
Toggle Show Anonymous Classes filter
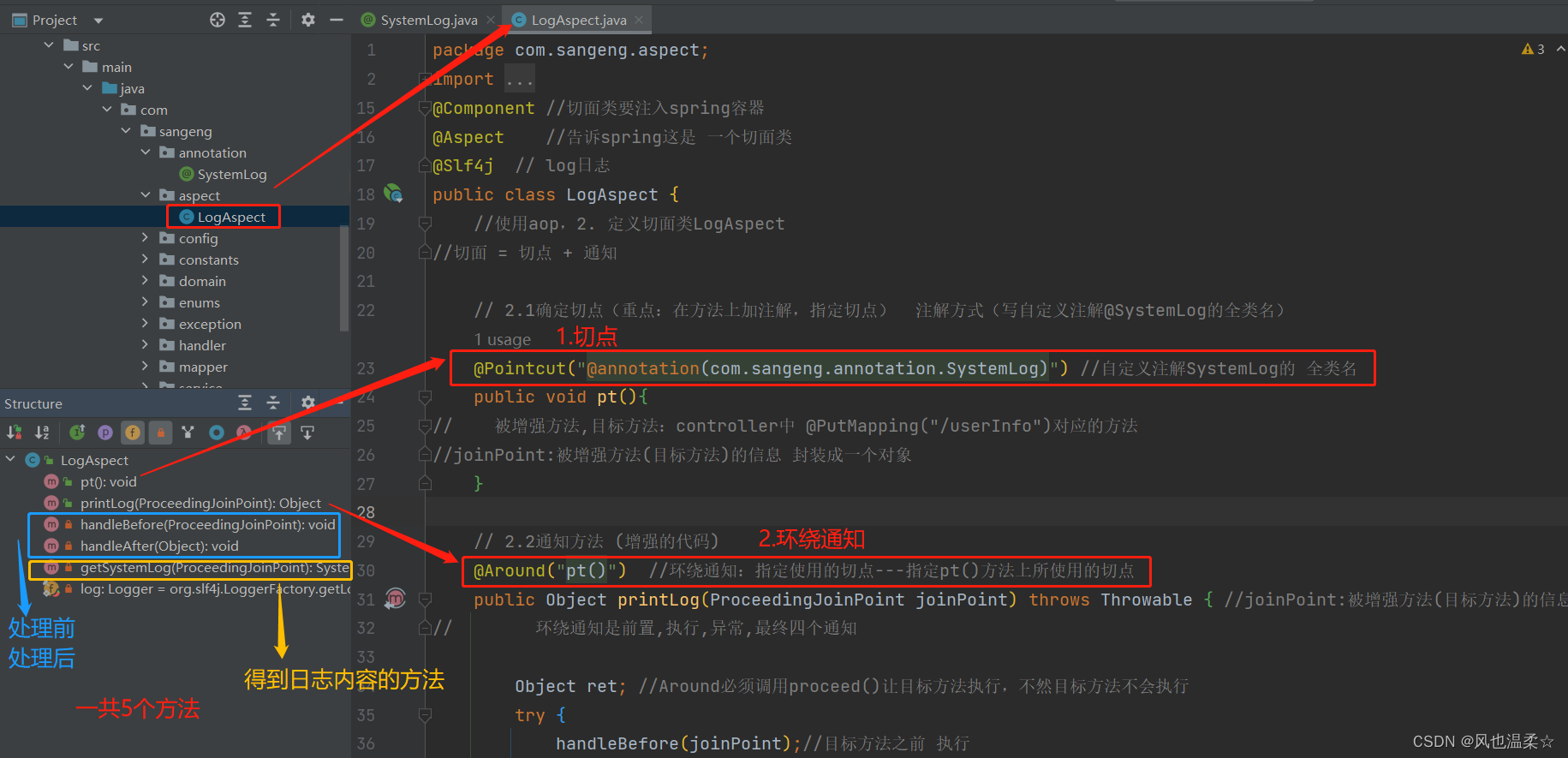point(217,433)
